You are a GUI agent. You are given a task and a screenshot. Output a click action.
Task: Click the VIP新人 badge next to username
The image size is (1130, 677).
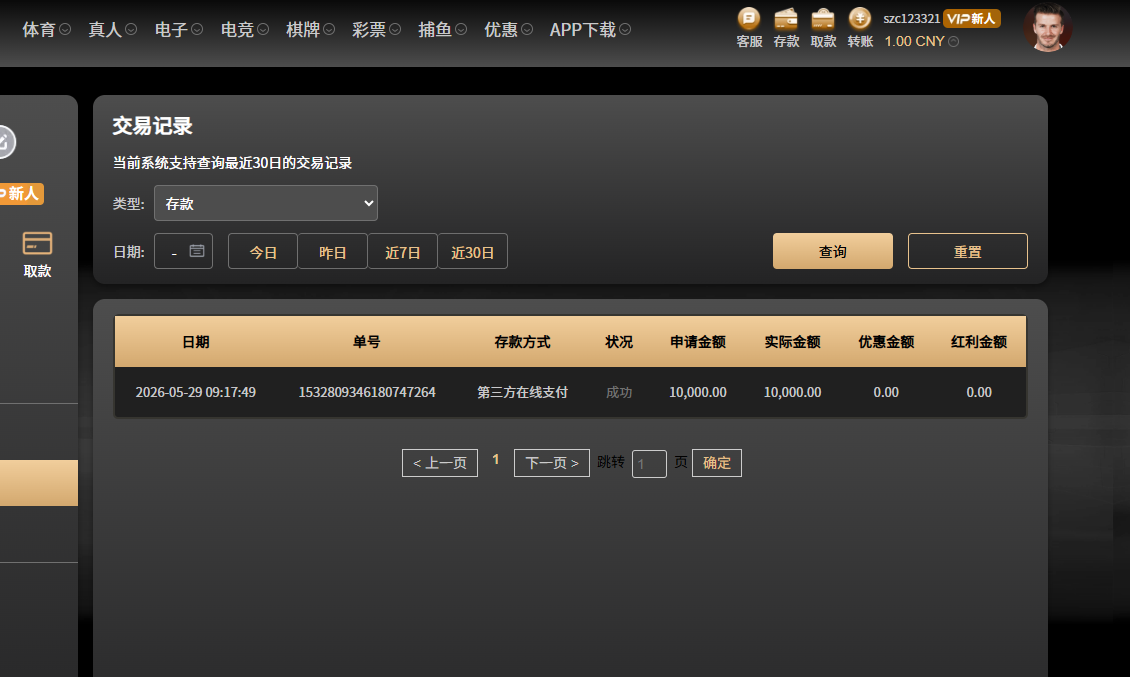971,19
